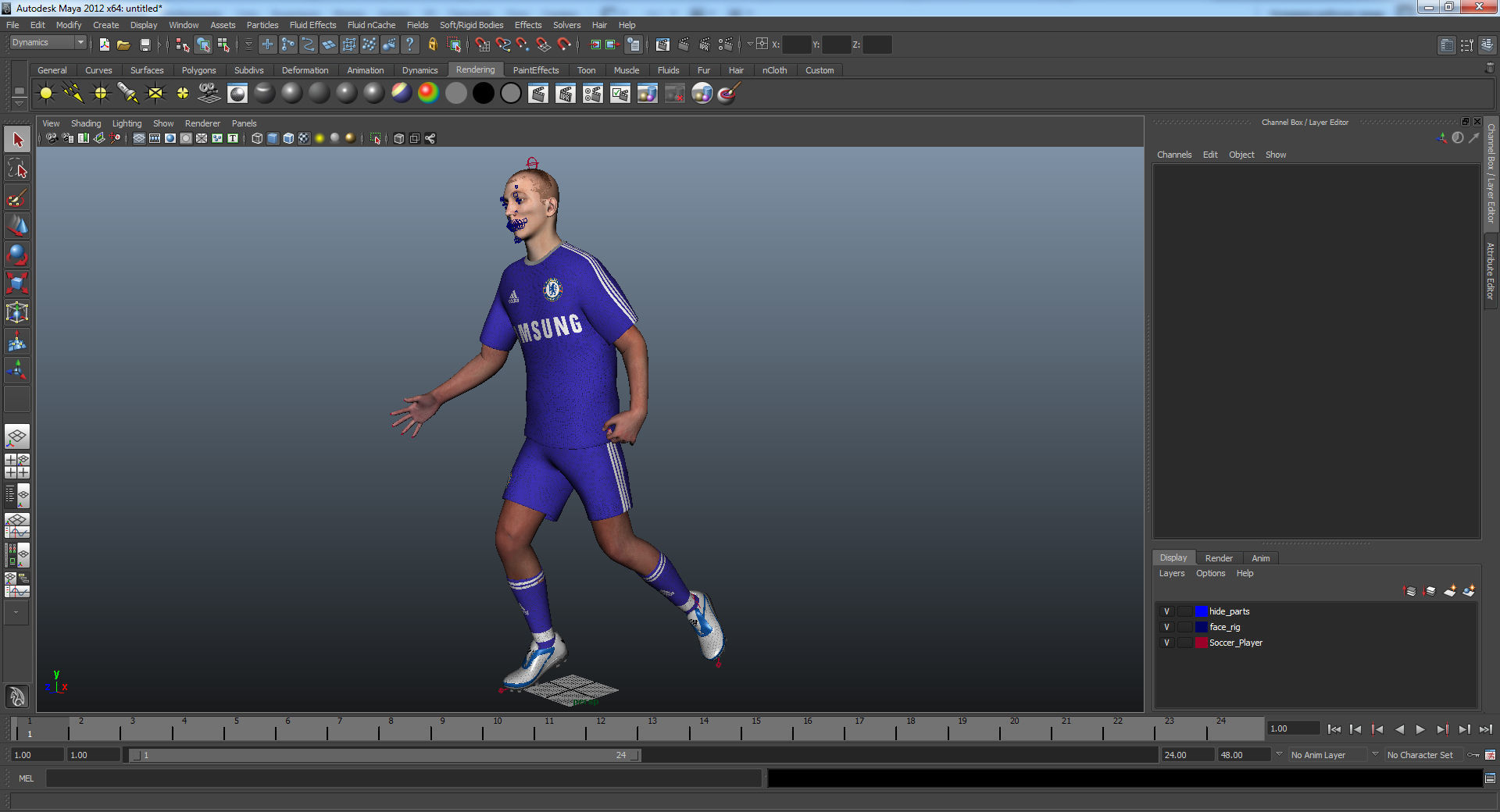Open the Attribute Editor side tab
Screen dimensions: 1500x812
pos(1491,271)
